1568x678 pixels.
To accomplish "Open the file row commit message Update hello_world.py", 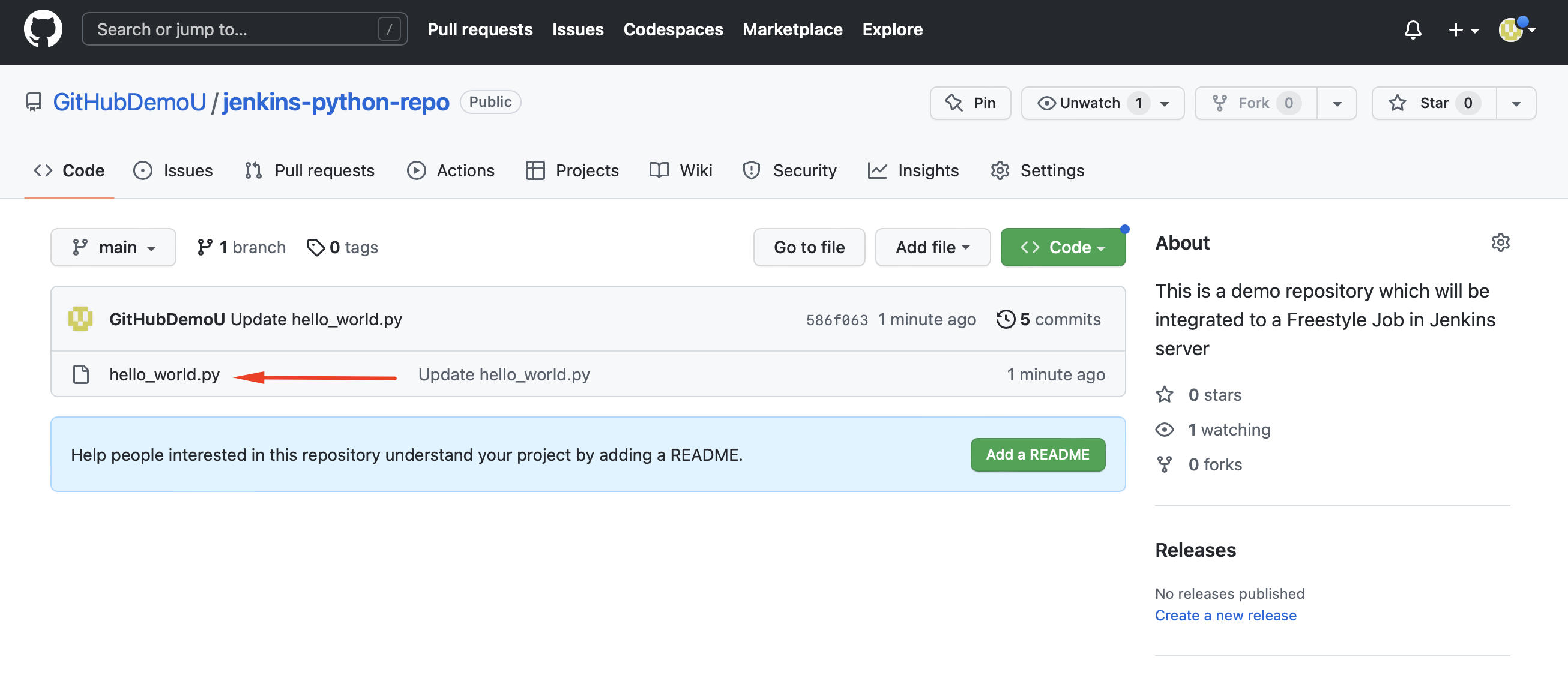I will tap(504, 374).
